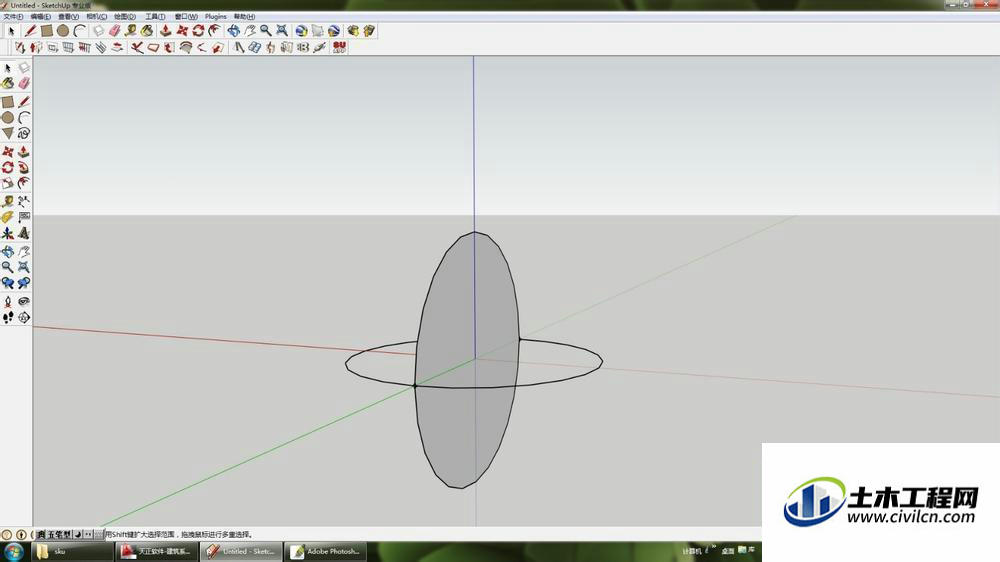The height and width of the screenshot is (562, 1000).
Task: Switch to Adobe Photoshop taskbar button
Action: point(326,551)
